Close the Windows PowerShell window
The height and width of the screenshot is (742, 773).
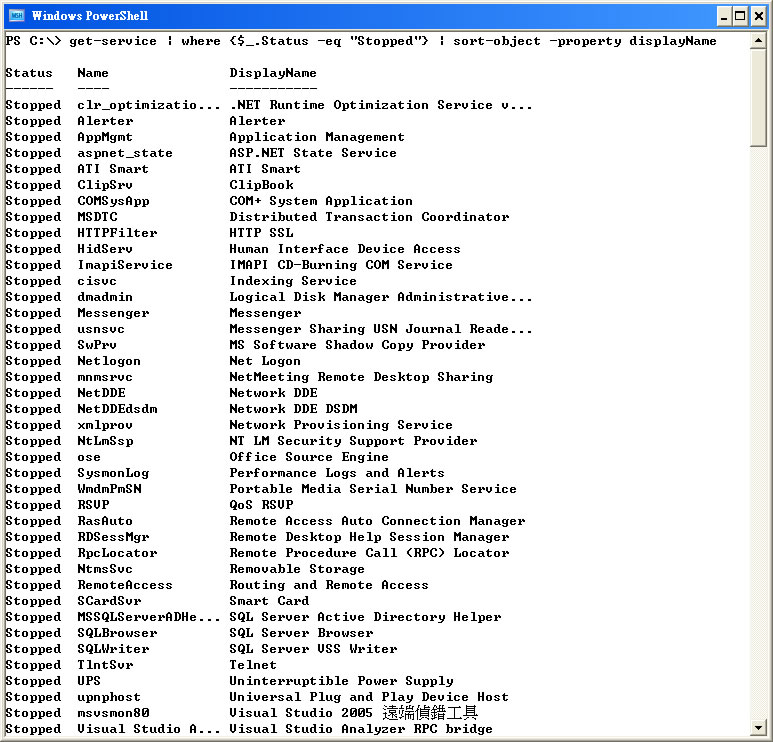coord(758,16)
